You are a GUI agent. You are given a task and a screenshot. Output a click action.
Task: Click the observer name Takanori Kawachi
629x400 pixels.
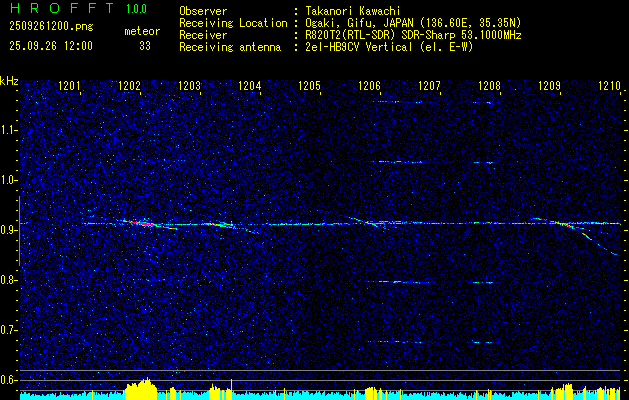353,11
